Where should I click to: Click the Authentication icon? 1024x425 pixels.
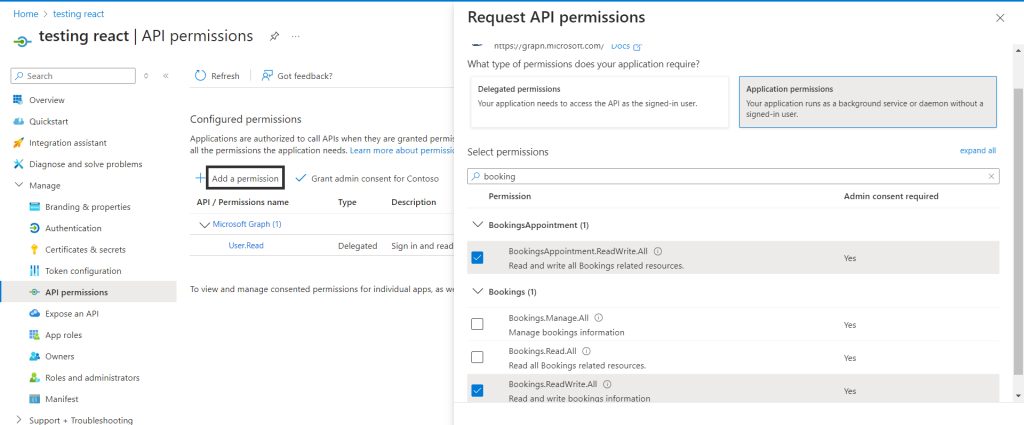[35, 228]
